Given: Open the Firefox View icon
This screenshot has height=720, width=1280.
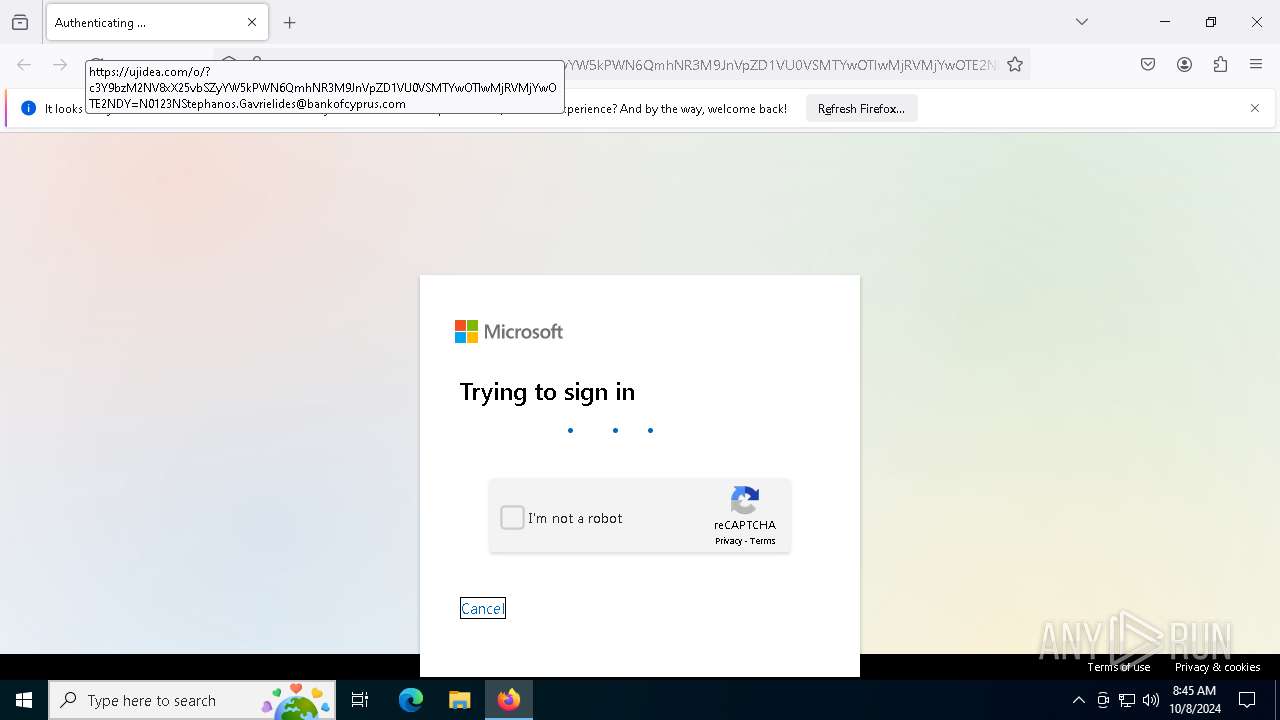Looking at the screenshot, I should pos(20,22).
